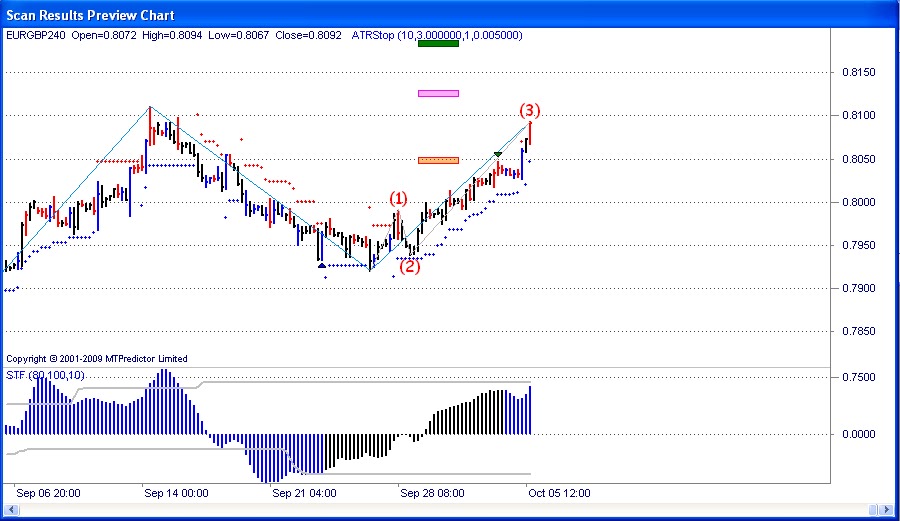This screenshot has height=521, width=900.
Task: Click the High=0.8094 value
Action: (x=172, y=36)
